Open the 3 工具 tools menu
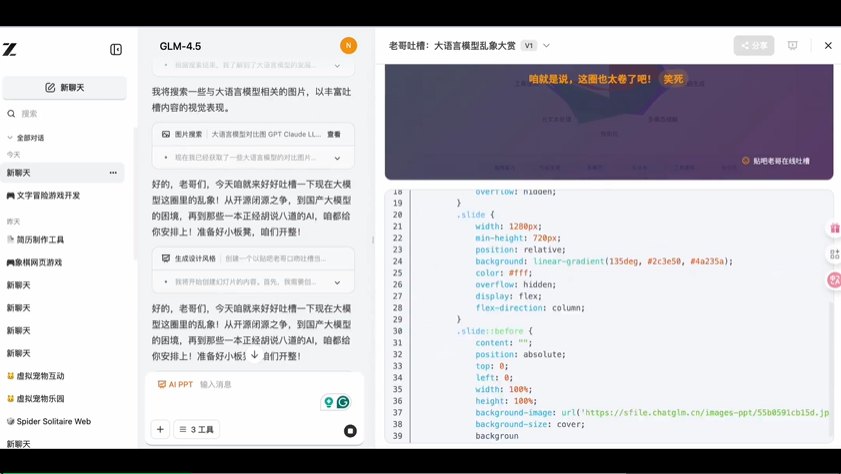Screen dimensions: 841x474 (x=196, y=429)
